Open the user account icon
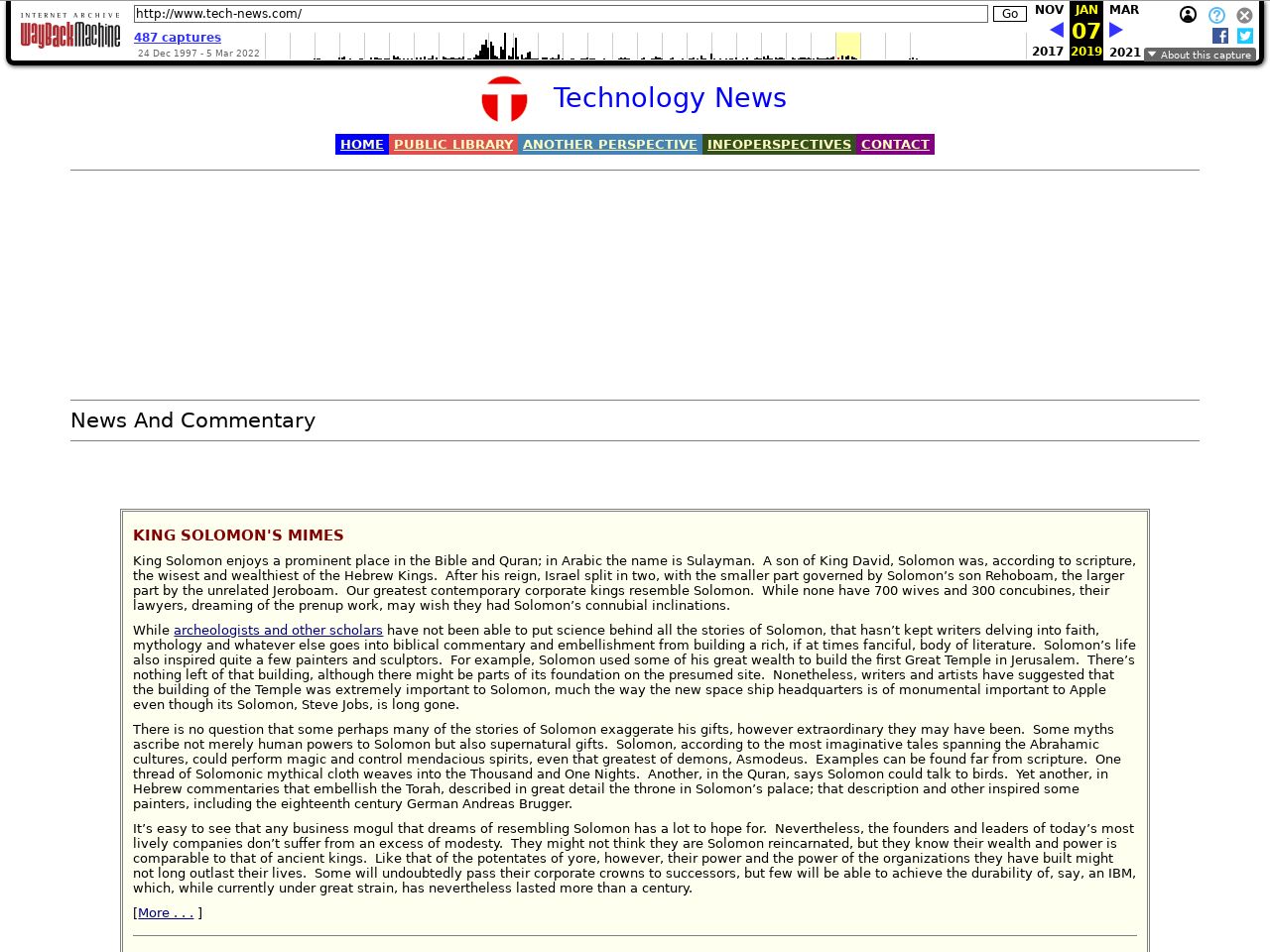Image resolution: width=1270 pixels, height=952 pixels. 1188,15
